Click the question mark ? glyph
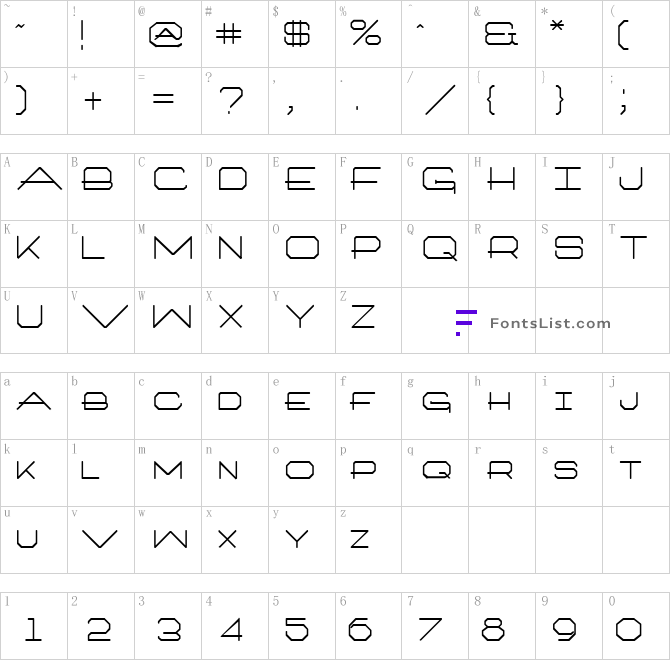 231,100
